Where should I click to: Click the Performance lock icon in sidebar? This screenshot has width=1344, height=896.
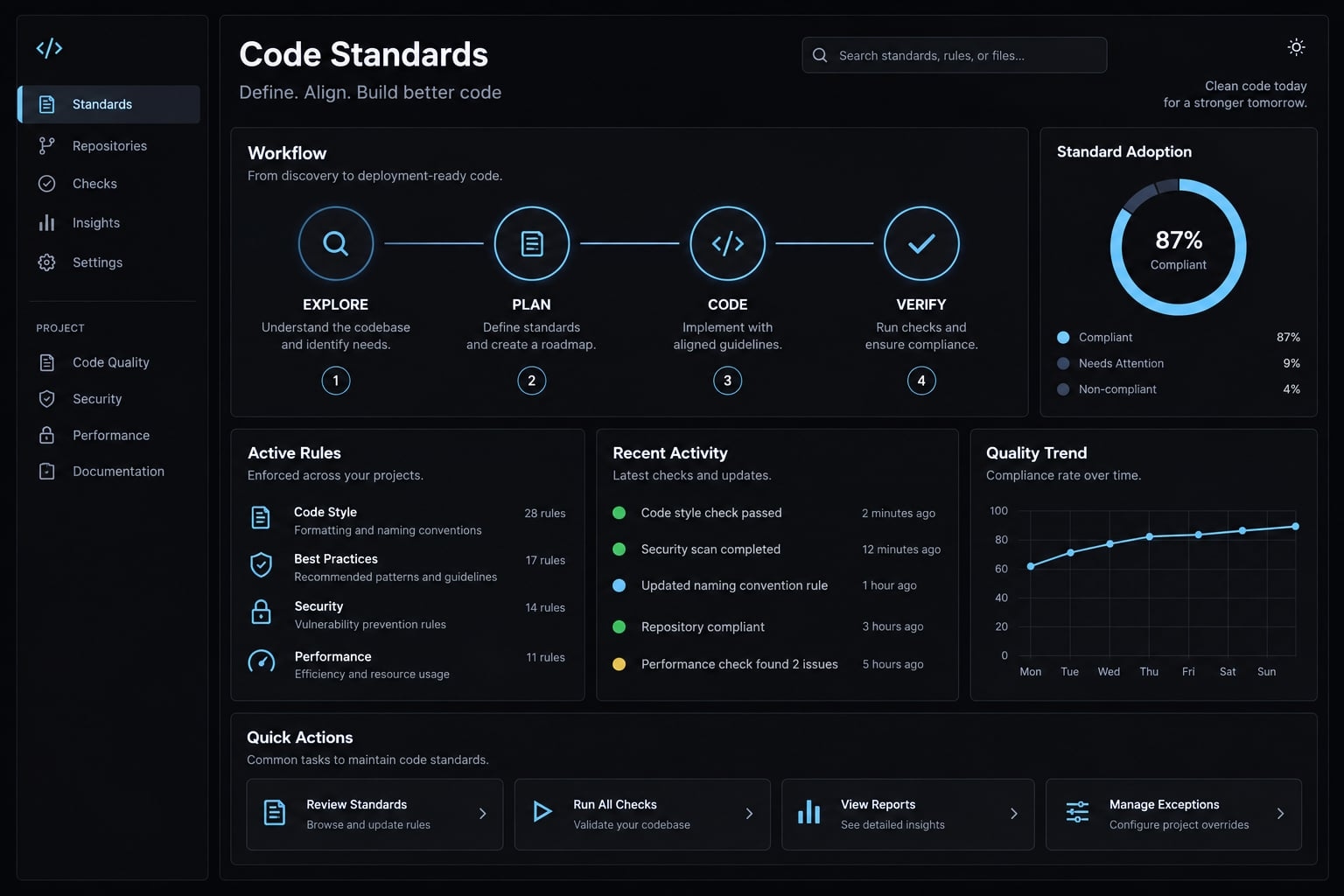click(x=47, y=435)
